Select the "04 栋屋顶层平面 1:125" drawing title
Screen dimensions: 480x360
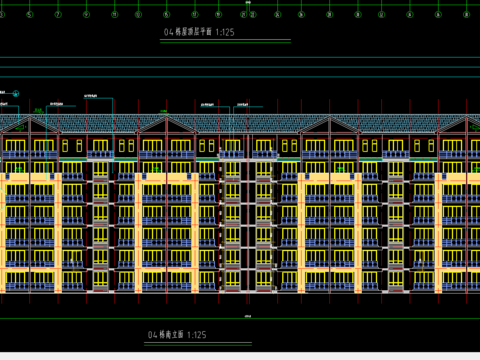coord(199,32)
